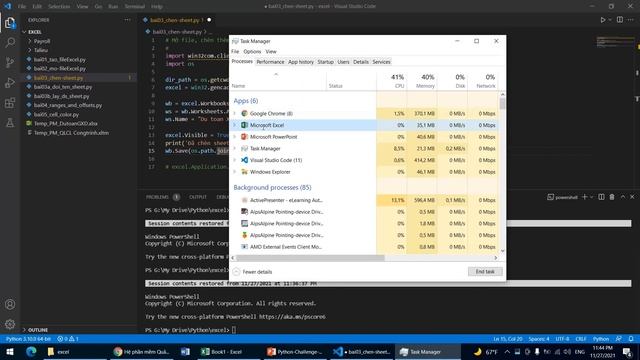Maximize the terminal panel with the up chevron
640x360 pixels.
623,197
